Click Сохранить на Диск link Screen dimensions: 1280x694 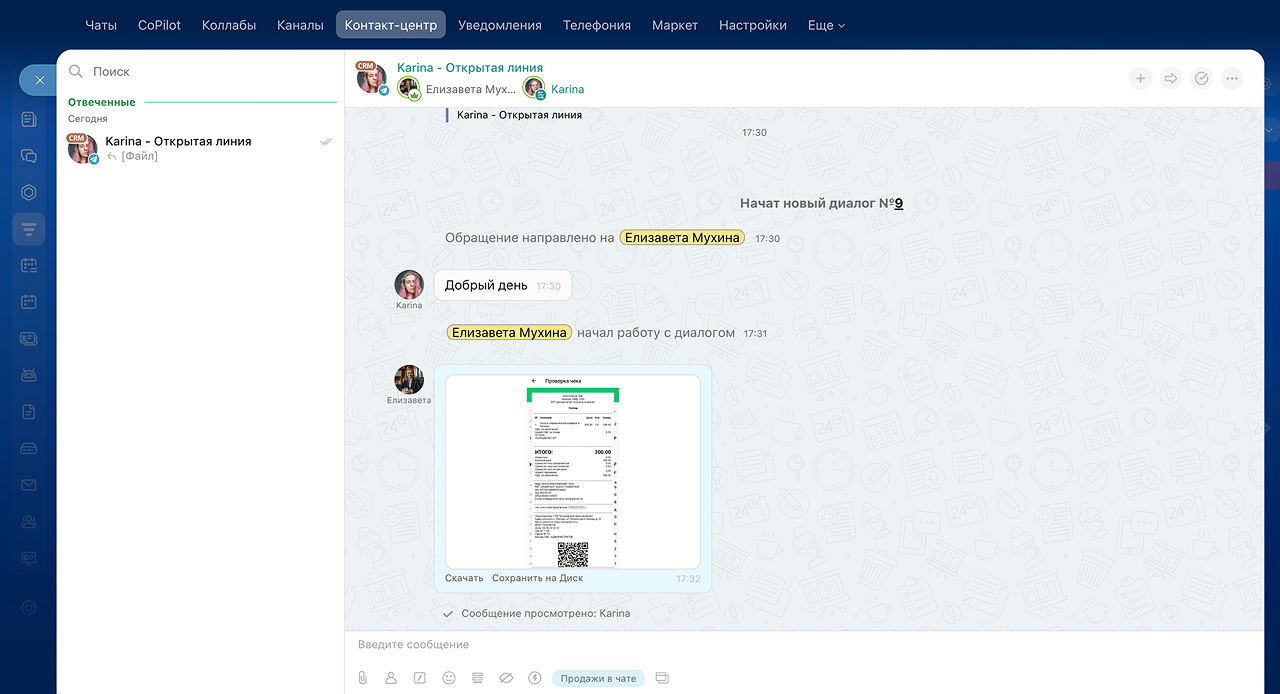click(x=537, y=578)
